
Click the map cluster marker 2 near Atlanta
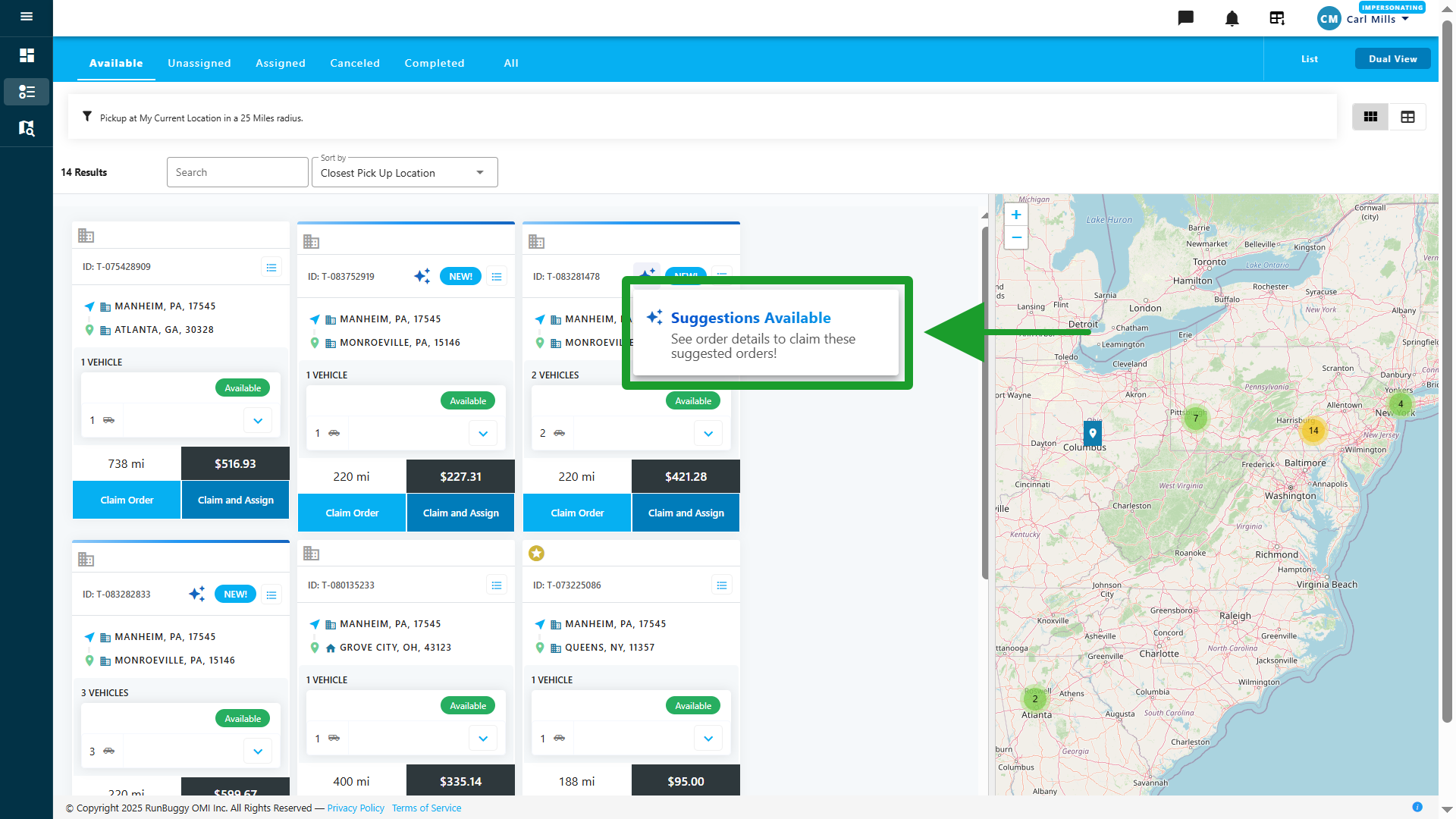click(1034, 698)
